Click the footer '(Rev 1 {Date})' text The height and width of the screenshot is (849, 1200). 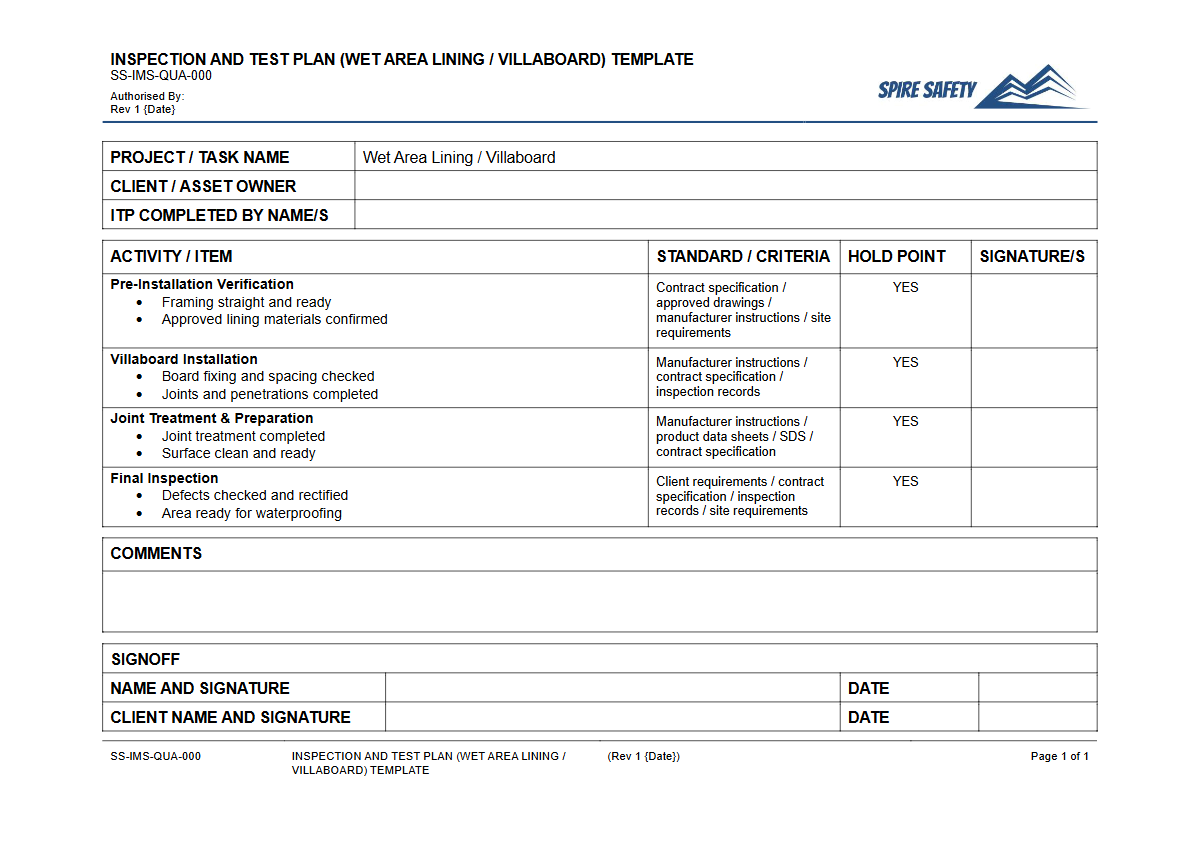coord(643,757)
